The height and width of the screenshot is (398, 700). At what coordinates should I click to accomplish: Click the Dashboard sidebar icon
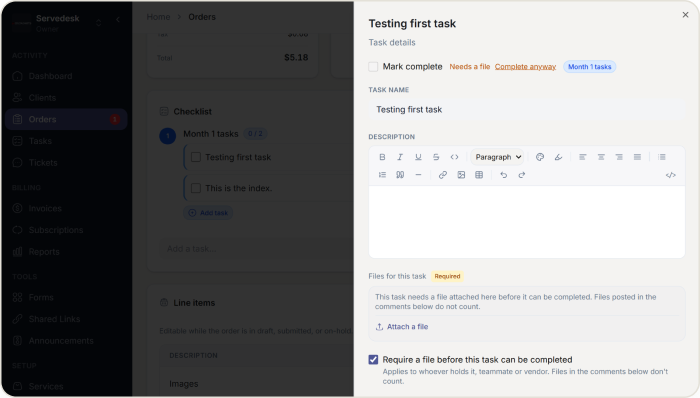[17, 76]
